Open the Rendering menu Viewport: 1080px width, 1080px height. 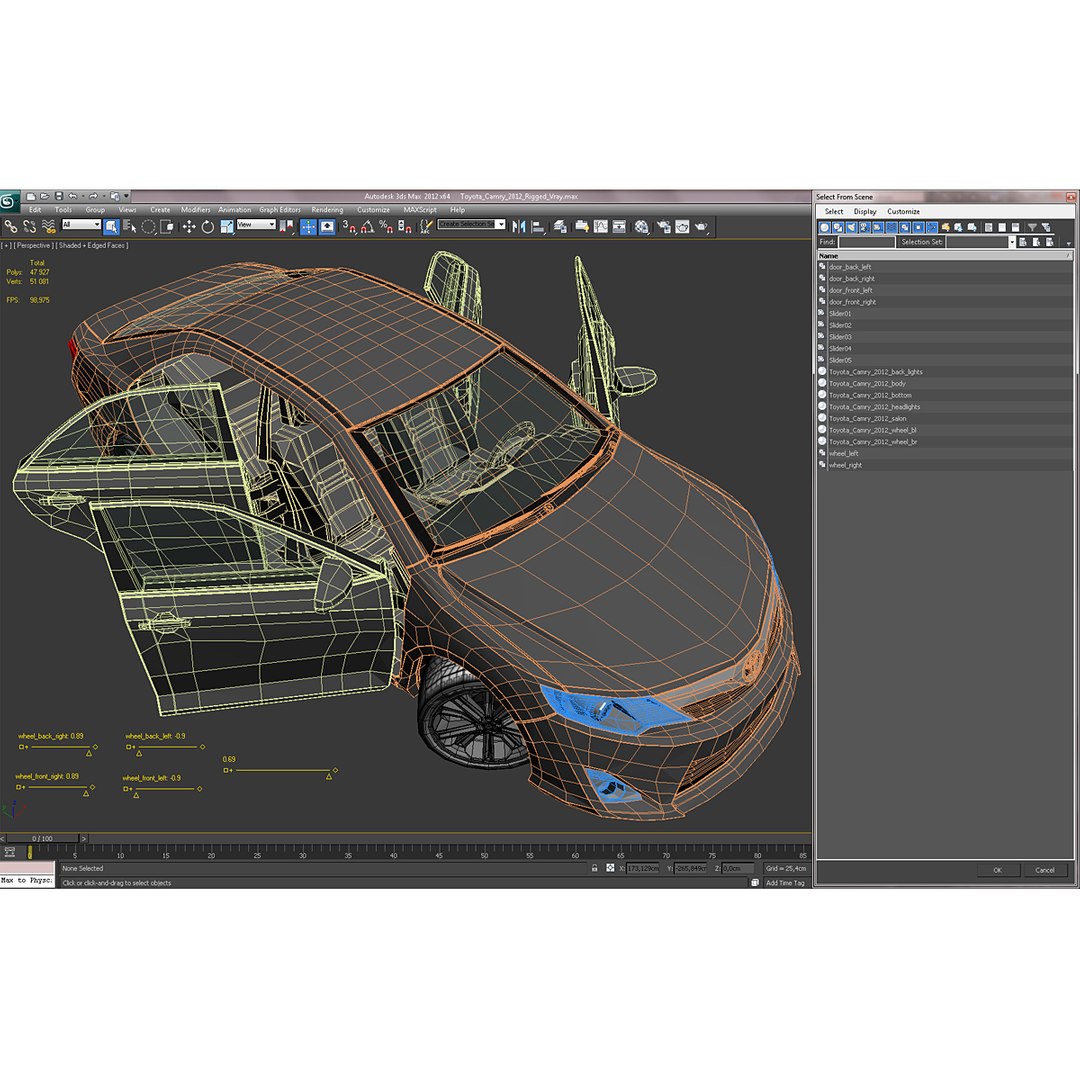(x=327, y=210)
